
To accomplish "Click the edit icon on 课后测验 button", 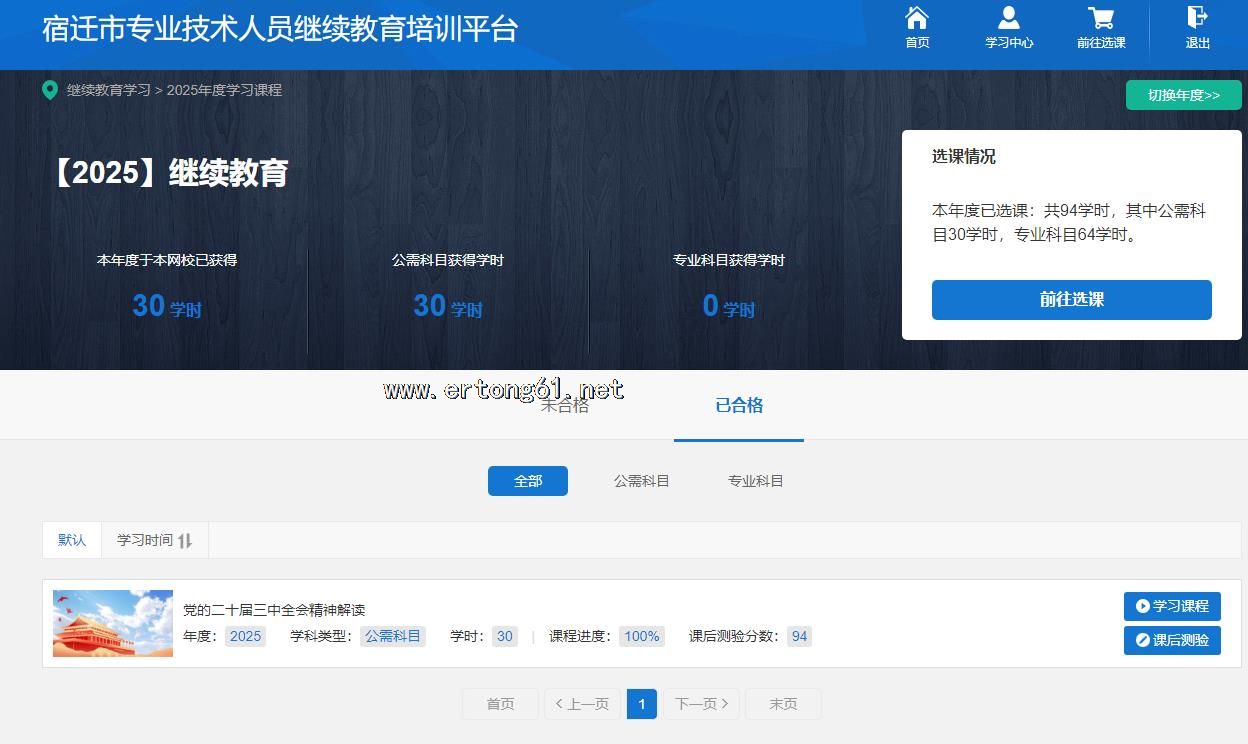I will (x=1142, y=640).
